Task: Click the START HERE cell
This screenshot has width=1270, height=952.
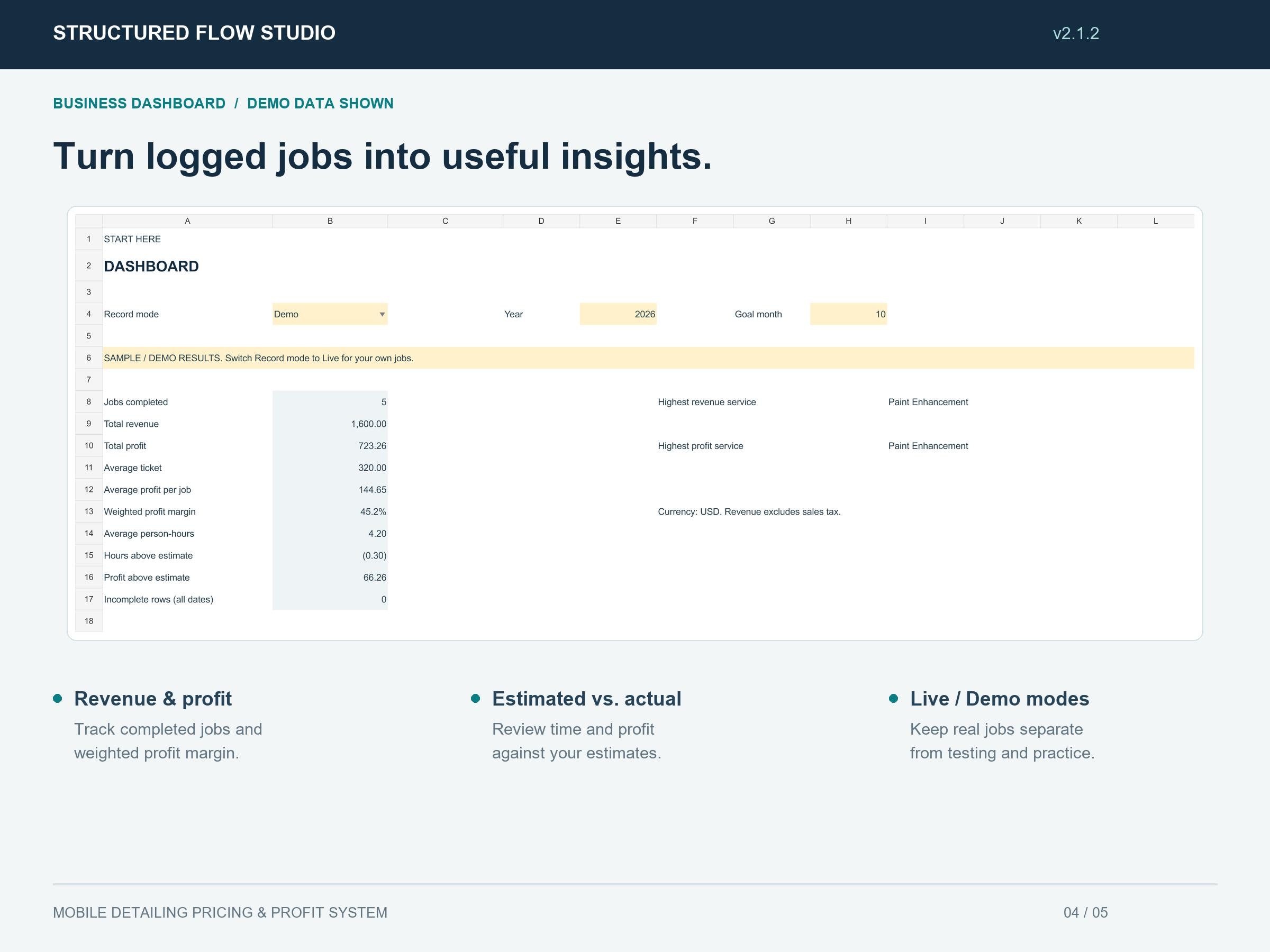Action: click(132, 239)
